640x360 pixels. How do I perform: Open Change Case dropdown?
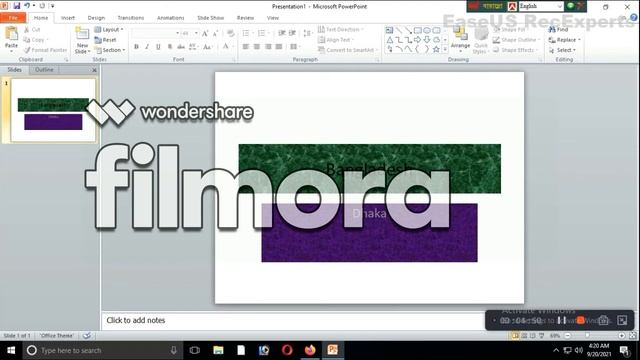[208, 47]
